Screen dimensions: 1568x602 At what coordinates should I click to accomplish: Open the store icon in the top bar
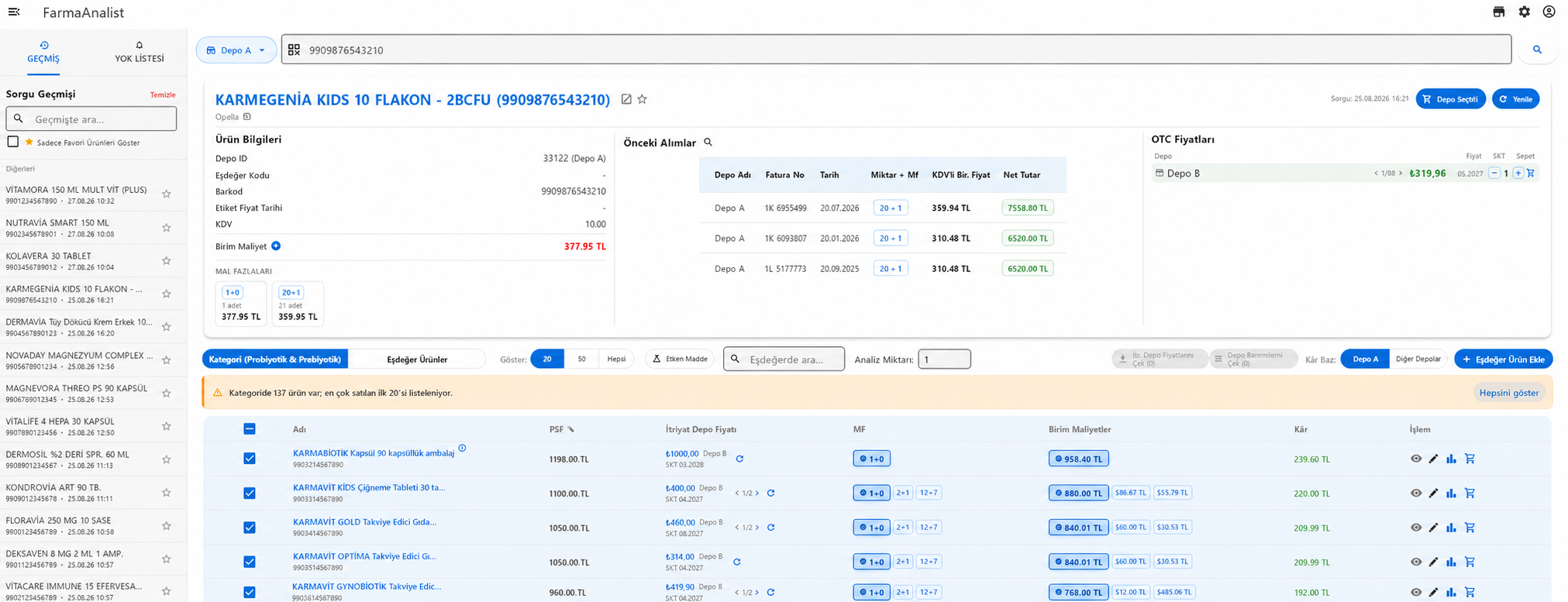click(1498, 12)
